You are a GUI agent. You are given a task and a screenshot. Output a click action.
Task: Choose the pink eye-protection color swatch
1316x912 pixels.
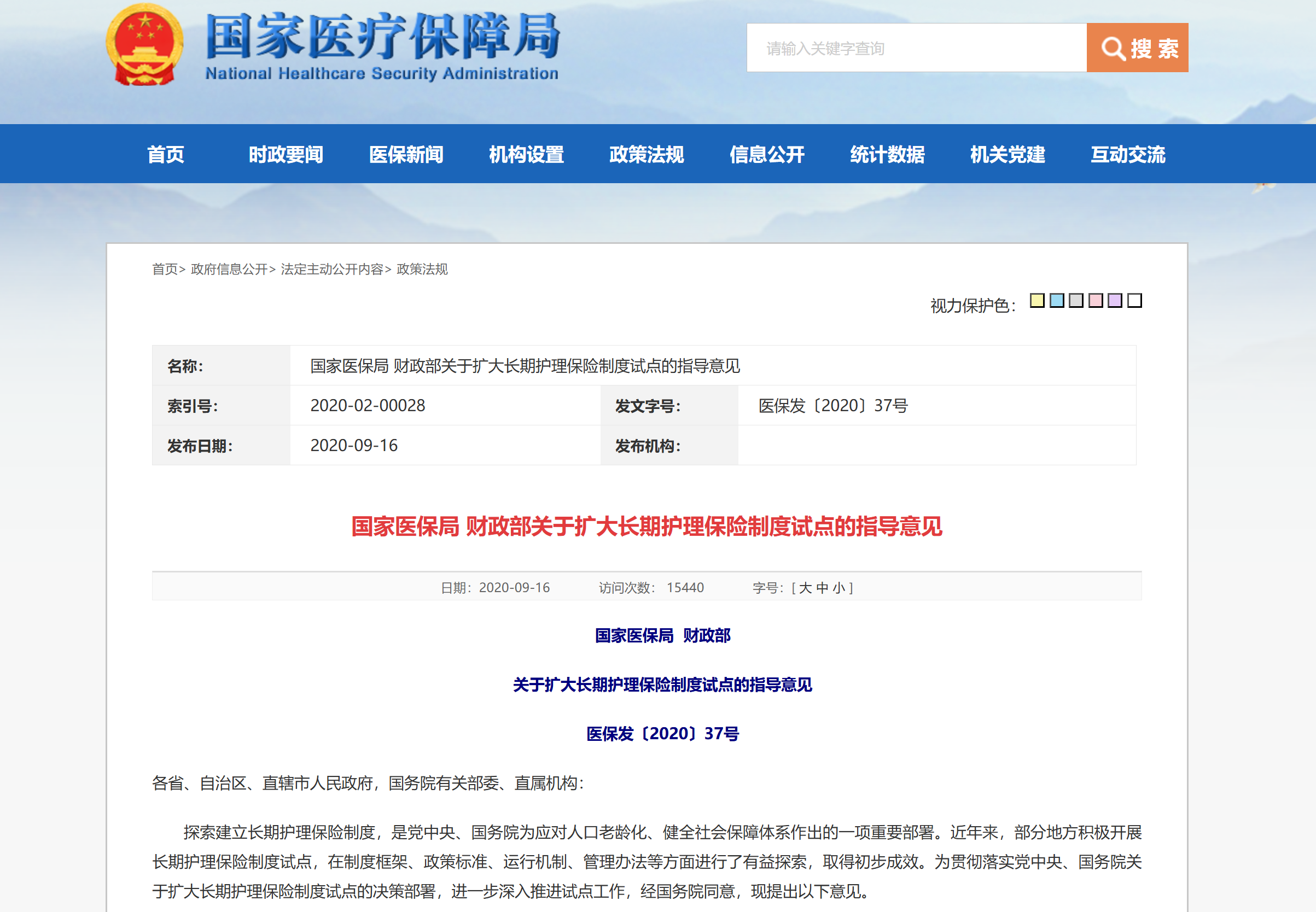(1096, 301)
